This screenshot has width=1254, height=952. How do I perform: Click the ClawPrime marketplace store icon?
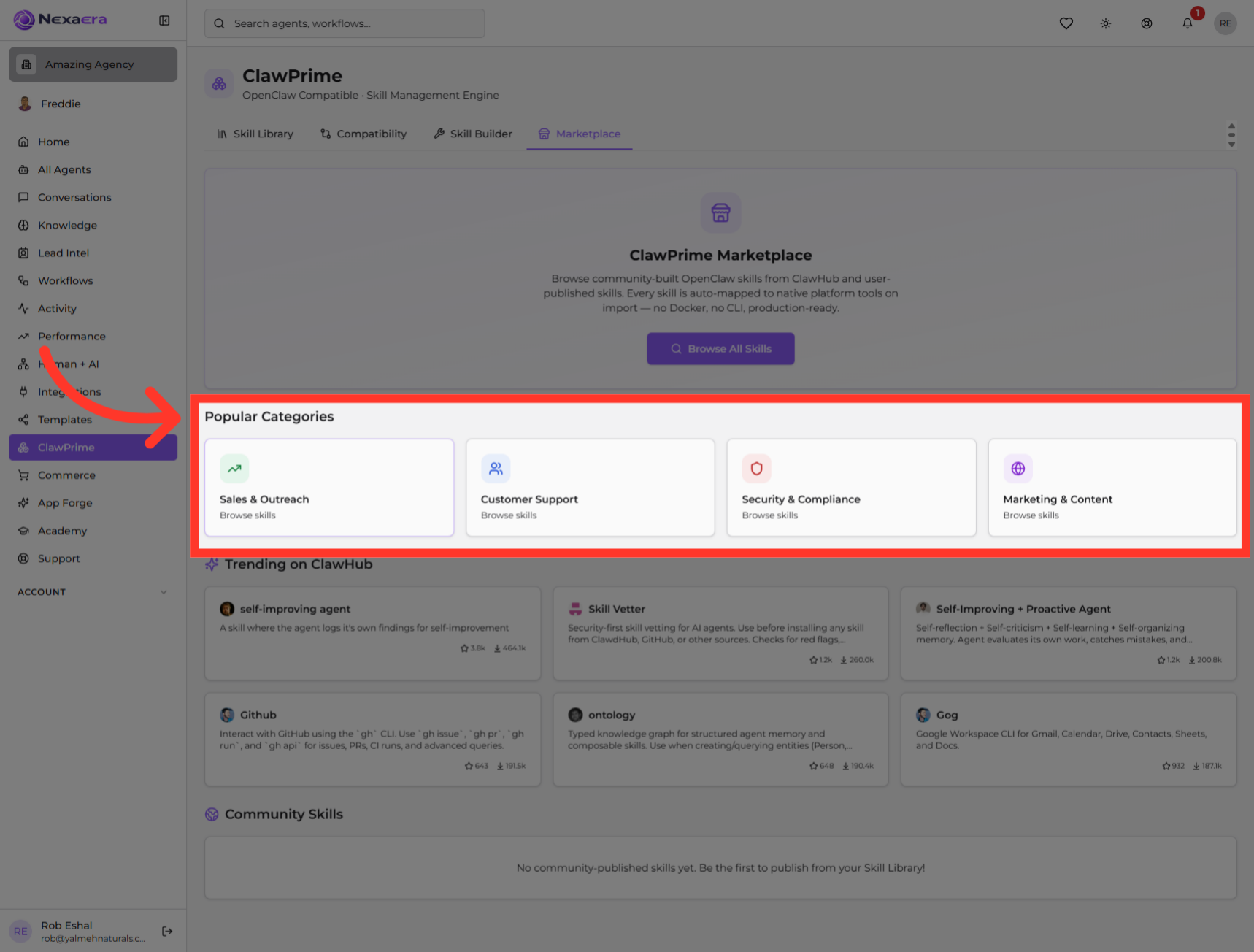720,212
